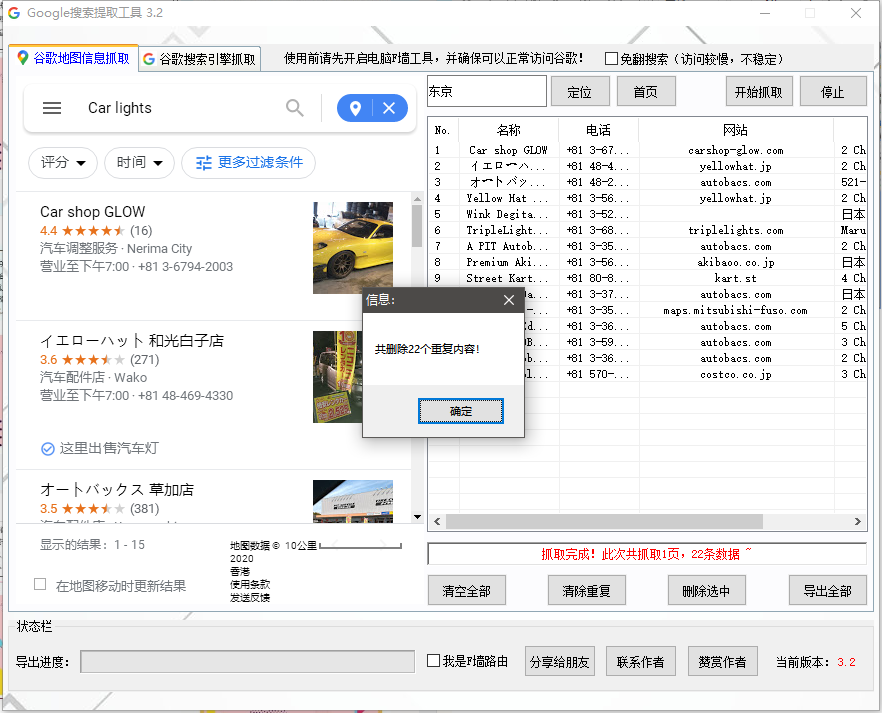The height and width of the screenshot is (713, 882).
Task: Click the 导出进度 progress bar
Action: coord(248,661)
